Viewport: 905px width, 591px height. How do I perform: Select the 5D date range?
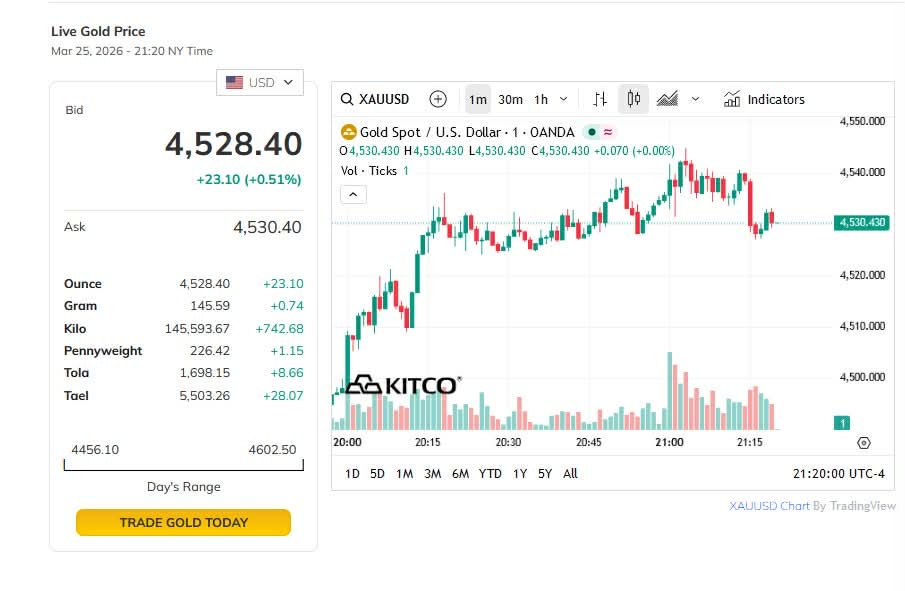pyautogui.click(x=377, y=473)
